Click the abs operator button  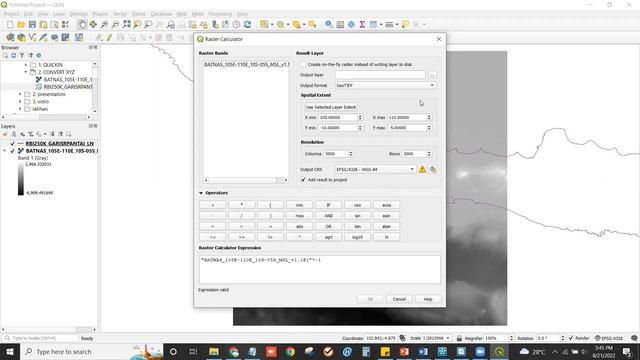click(300, 226)
